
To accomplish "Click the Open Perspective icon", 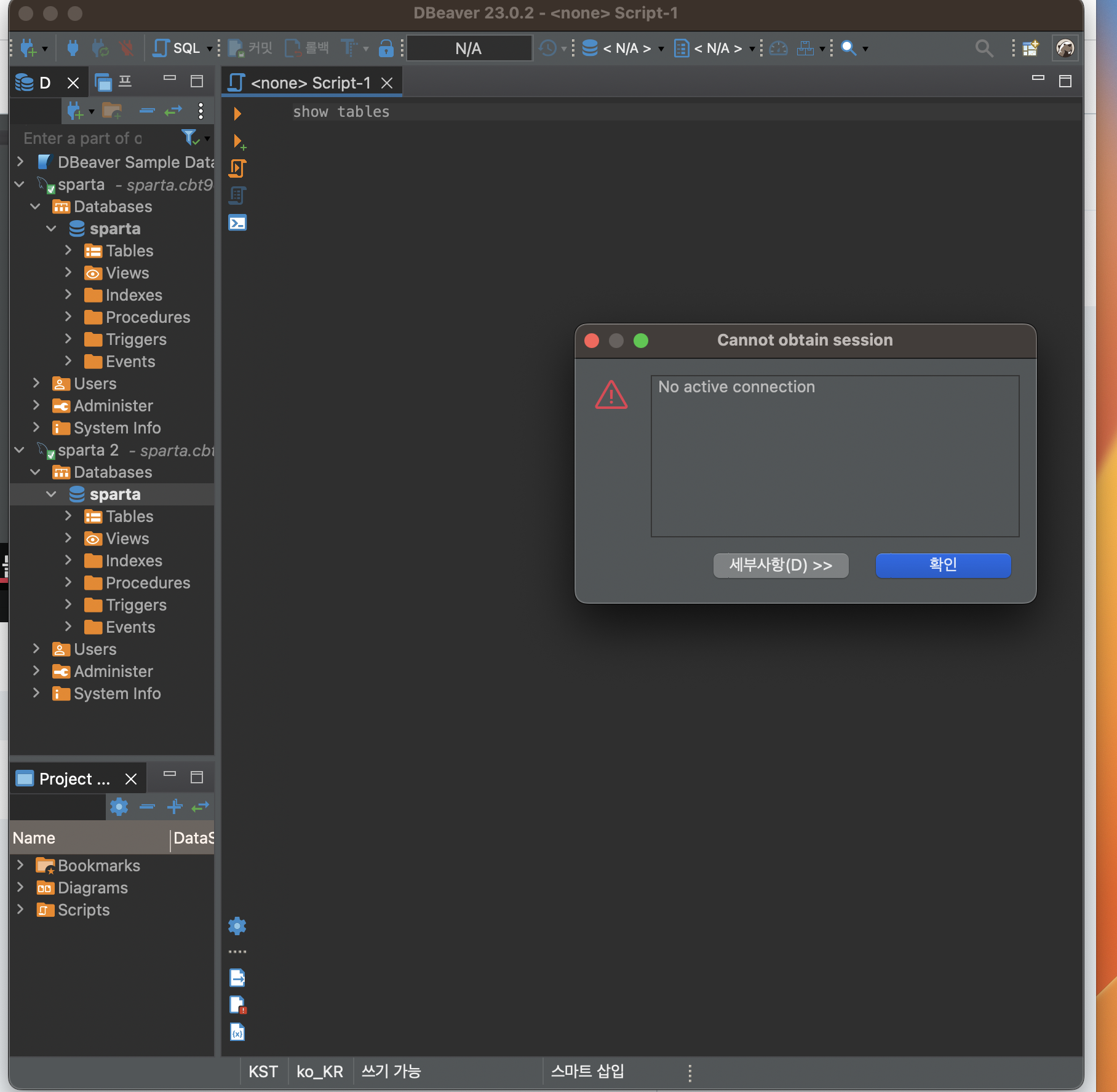I will 1030,48.
